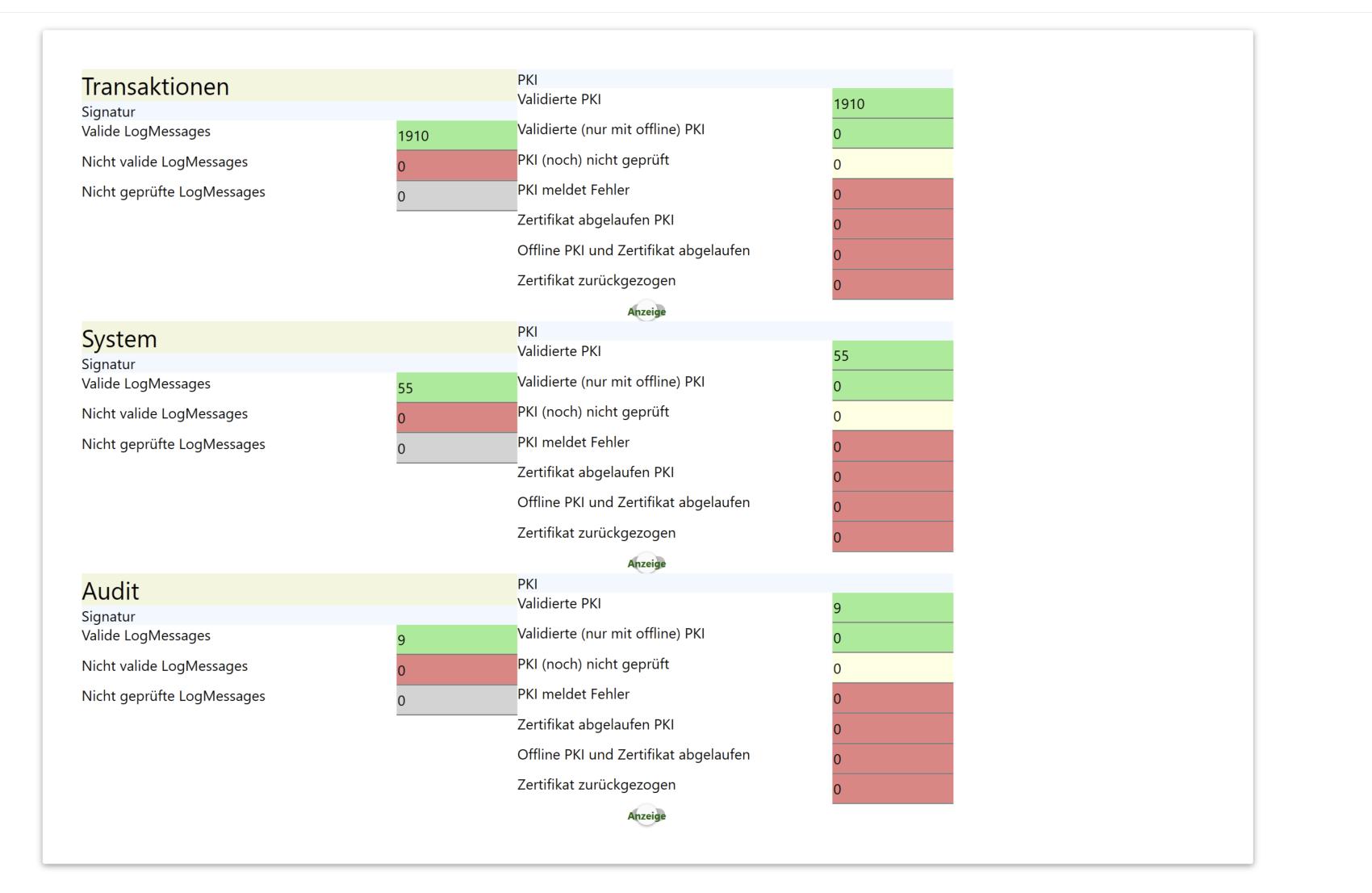Click System Valide LogMessages value 55
The height and width of the screenshot is (893, 1372).
[x=457, y=388]
